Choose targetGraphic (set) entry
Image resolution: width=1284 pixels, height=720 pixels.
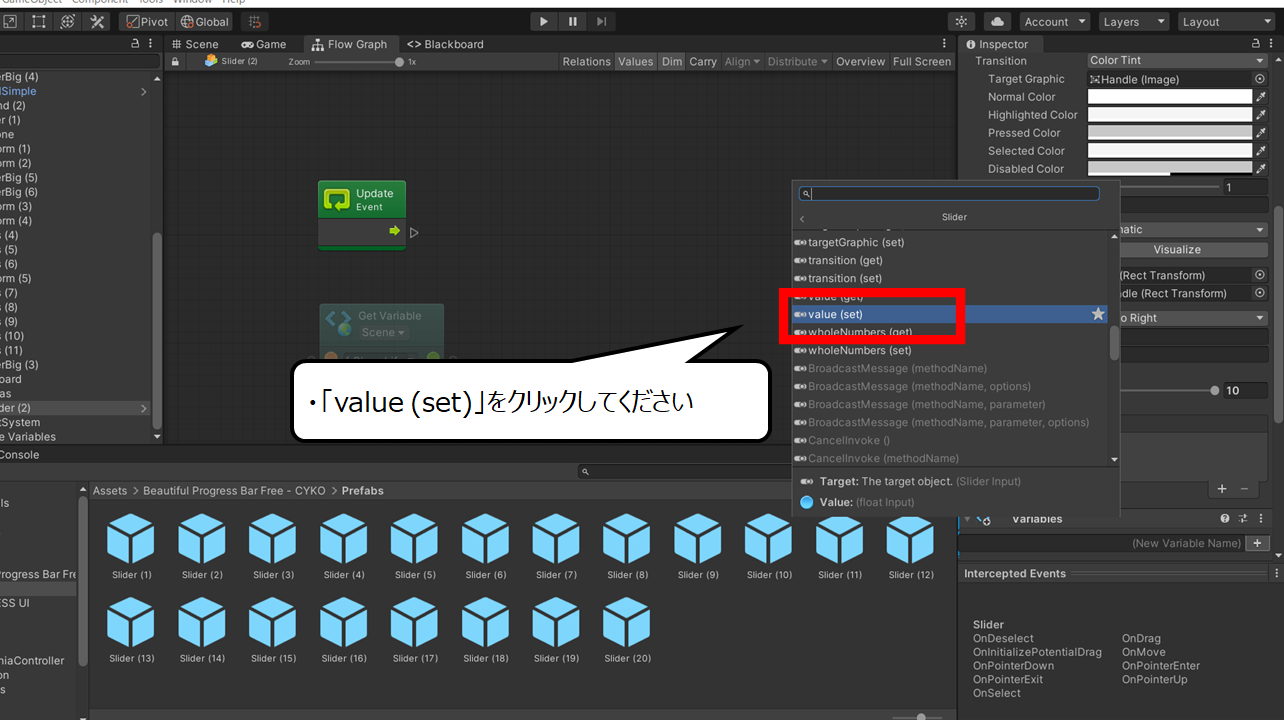tap(950, 242)
